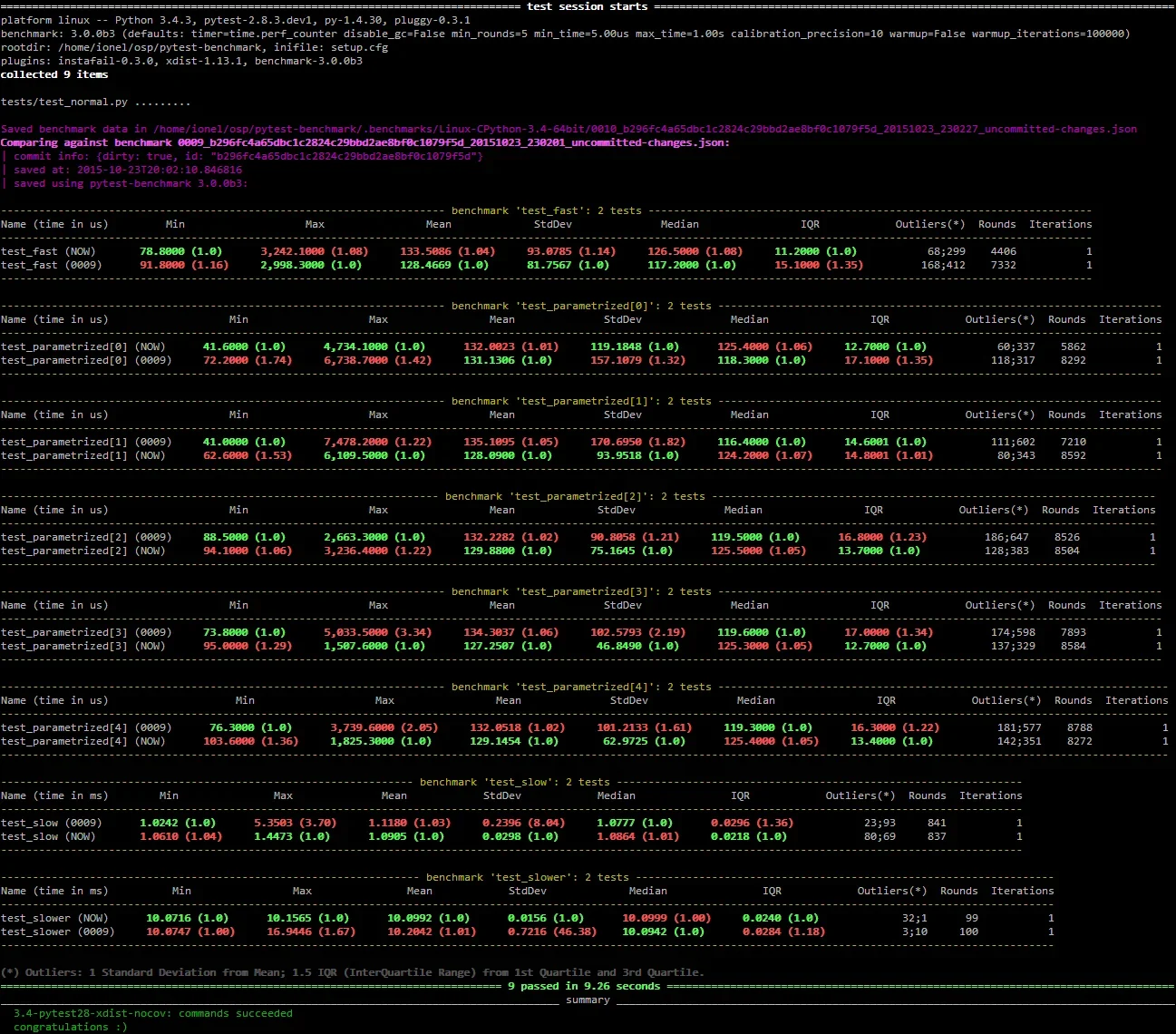Screen dimensions: 1176x1034
Task: Click benchmark 'test_slow': 2 tests heading
Action: coord(514,782)
